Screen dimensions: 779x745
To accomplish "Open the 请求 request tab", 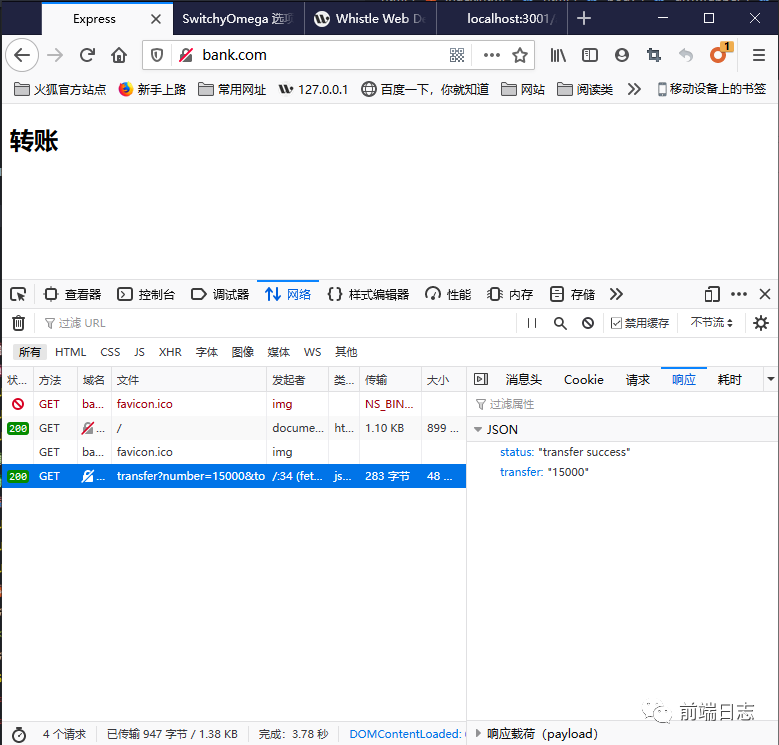I will click(x=637, y=380).
